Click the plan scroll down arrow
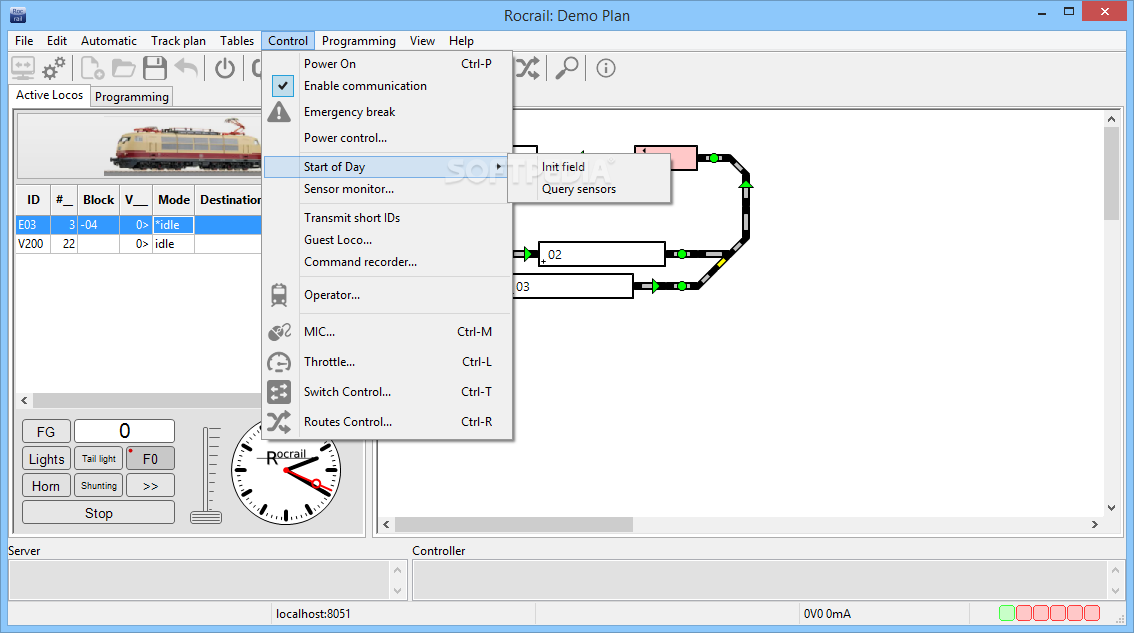Viewport: 1134px width, 633px height. pyautogui.click(x=1111, y=508)
